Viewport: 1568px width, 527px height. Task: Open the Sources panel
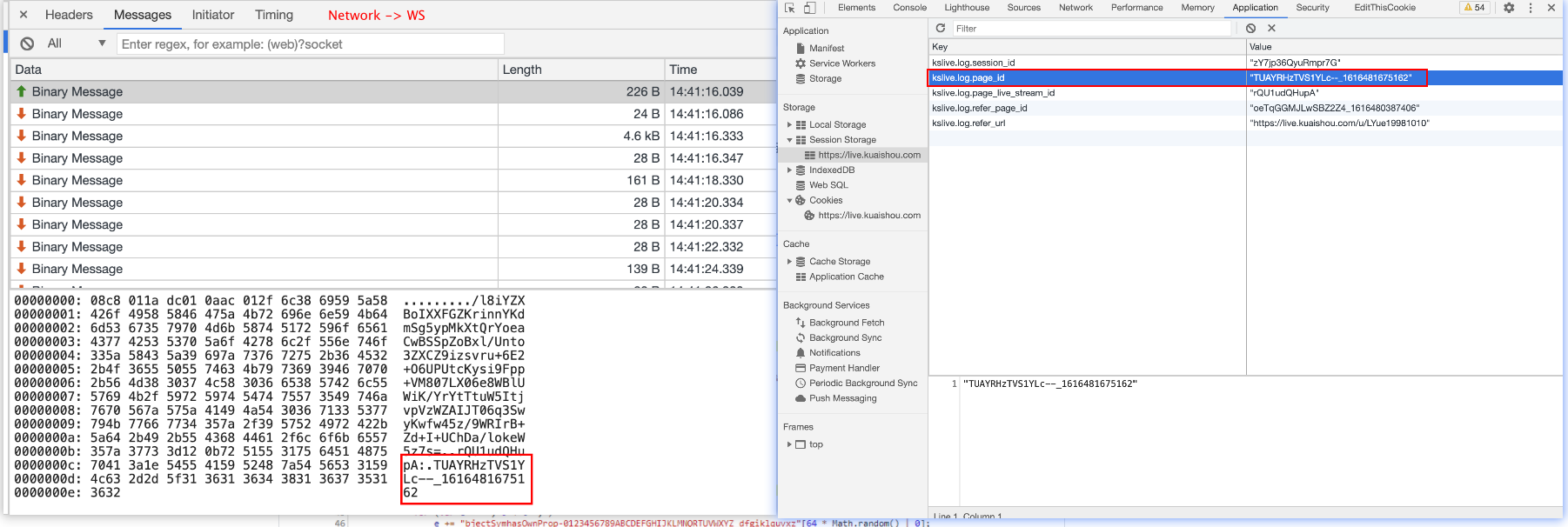coord(1023,8)
